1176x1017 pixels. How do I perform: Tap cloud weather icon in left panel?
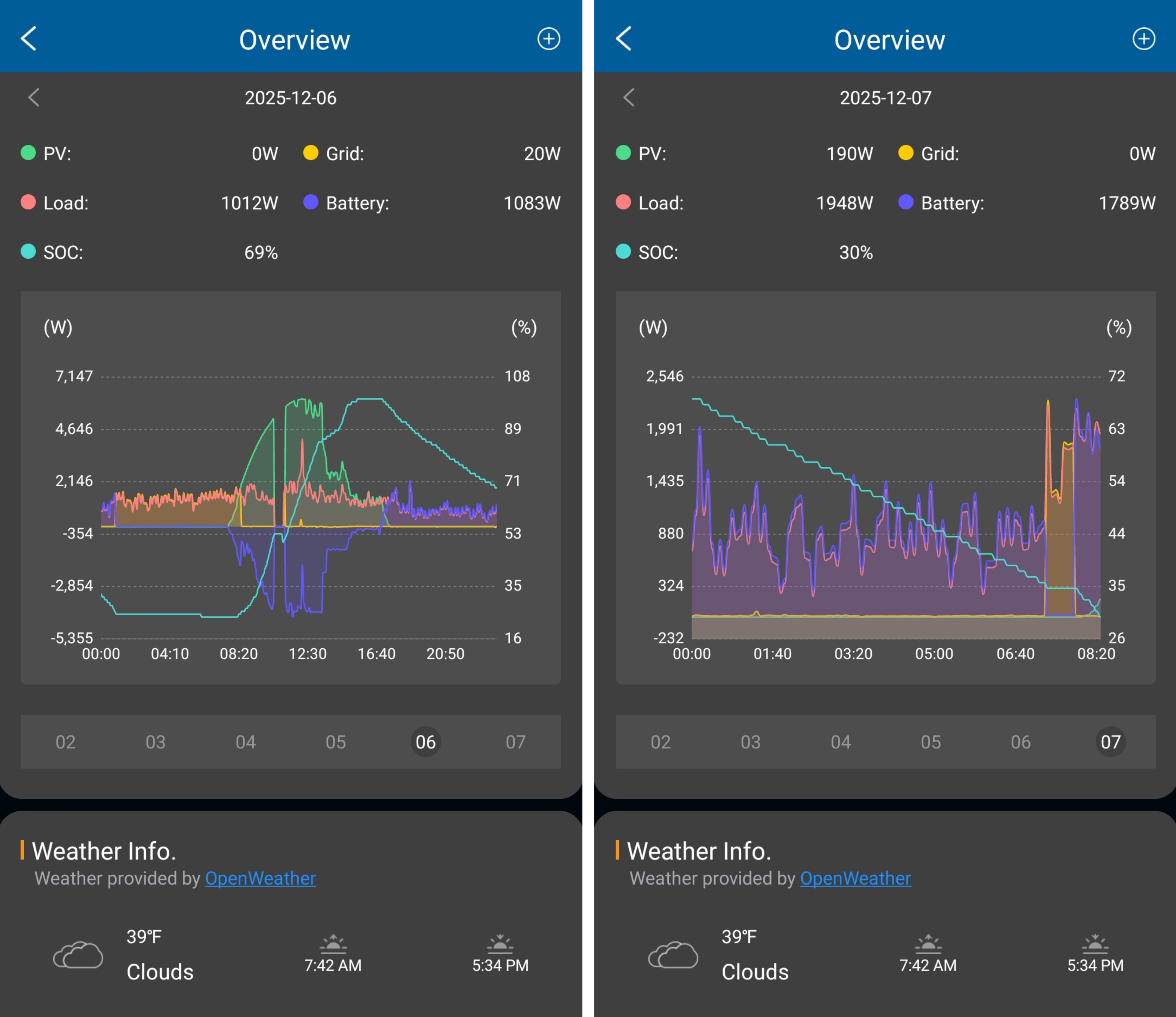click(x=78, y=955)
